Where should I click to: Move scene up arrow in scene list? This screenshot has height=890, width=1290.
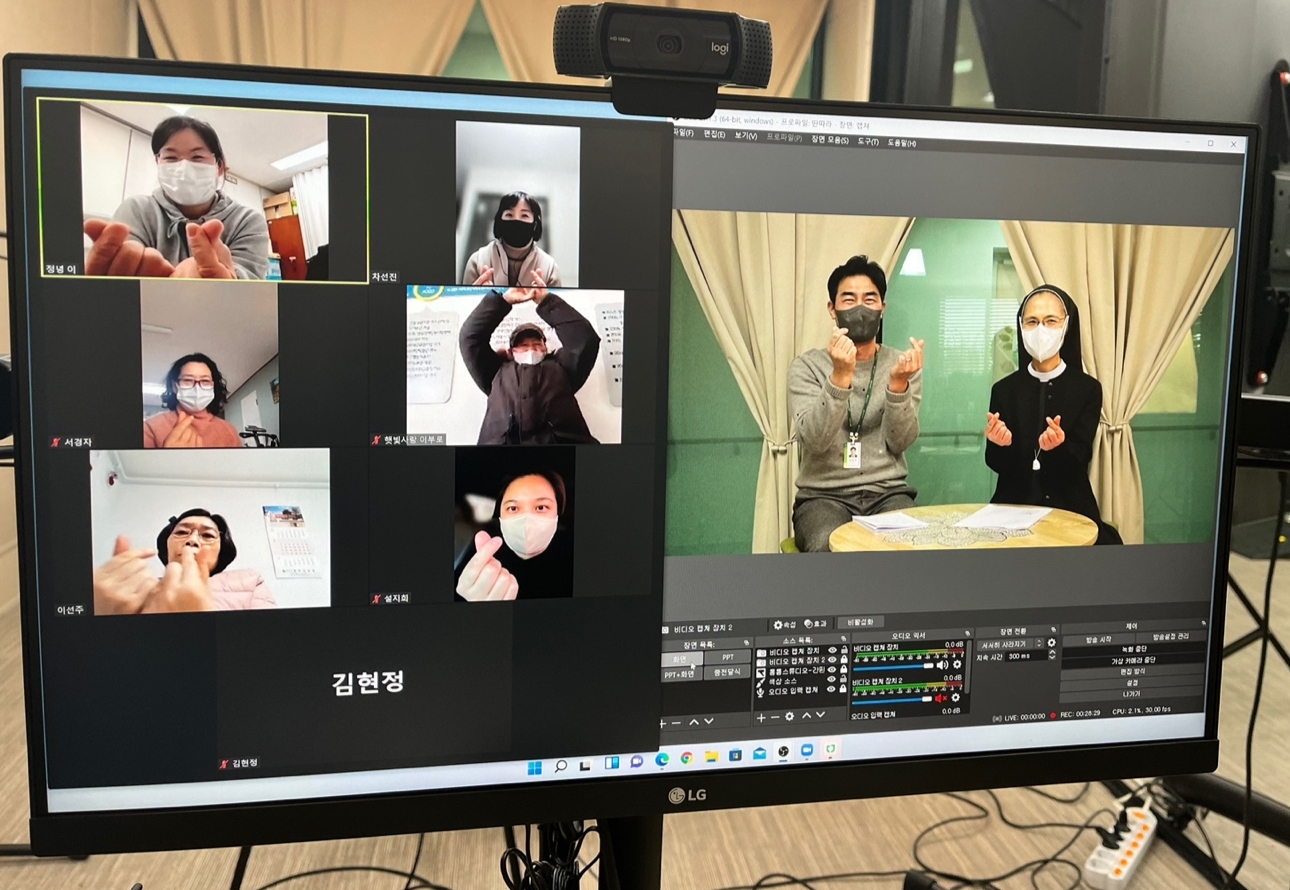693,721
